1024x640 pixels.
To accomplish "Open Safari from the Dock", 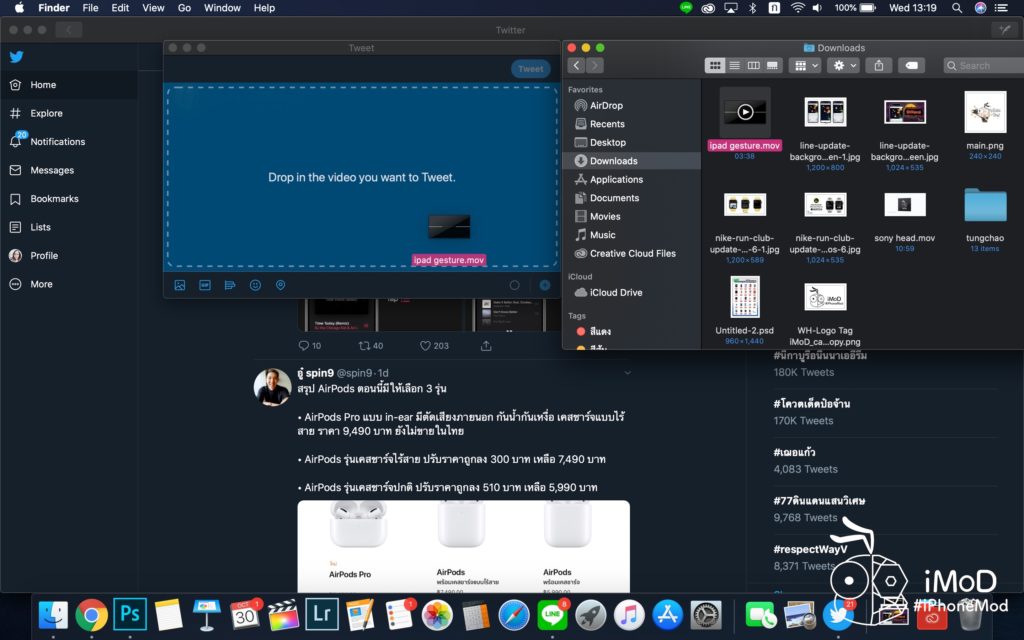I will [x=514, y=615].
